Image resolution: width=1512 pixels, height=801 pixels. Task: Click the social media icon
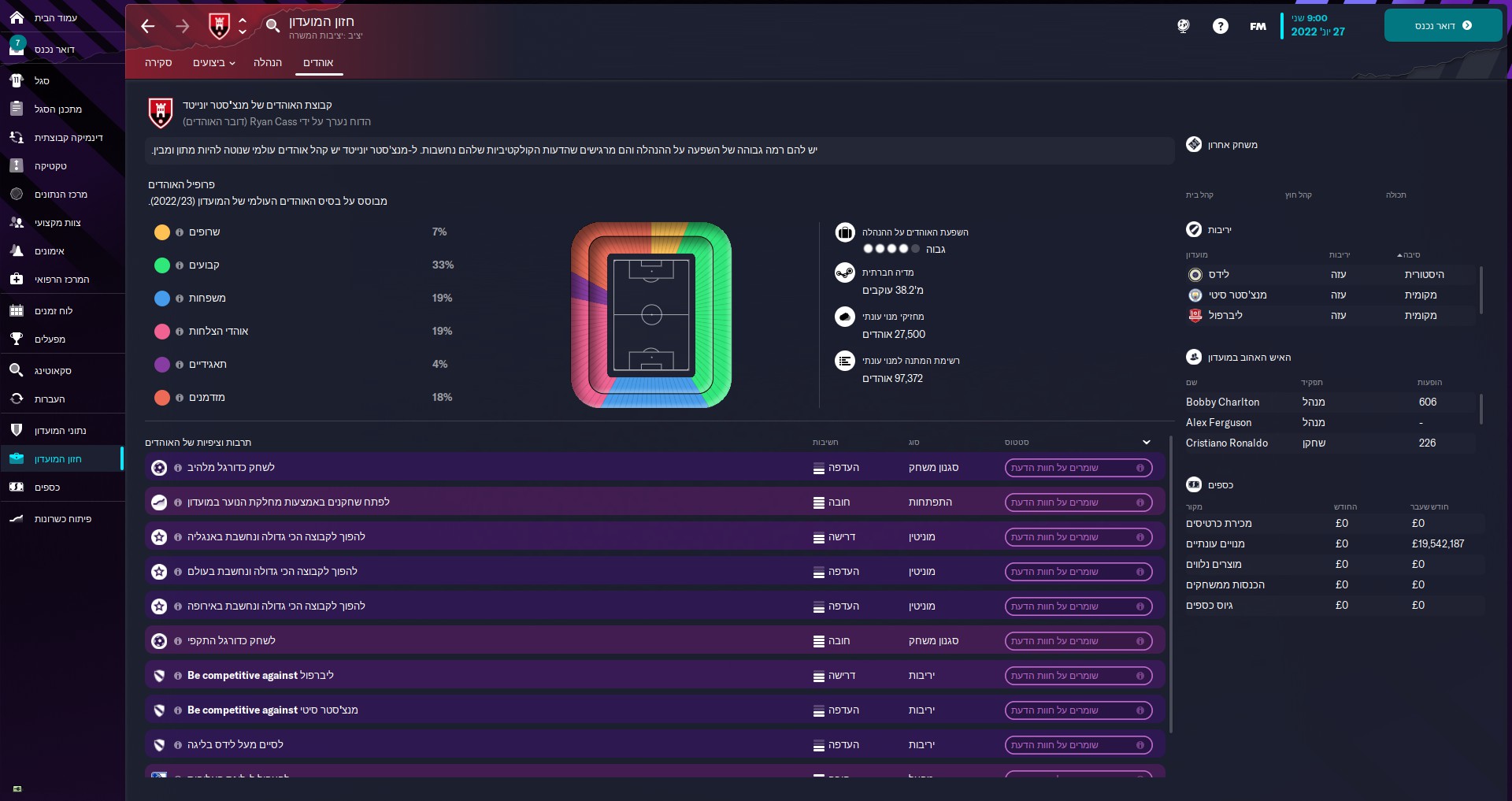(844, 273)
